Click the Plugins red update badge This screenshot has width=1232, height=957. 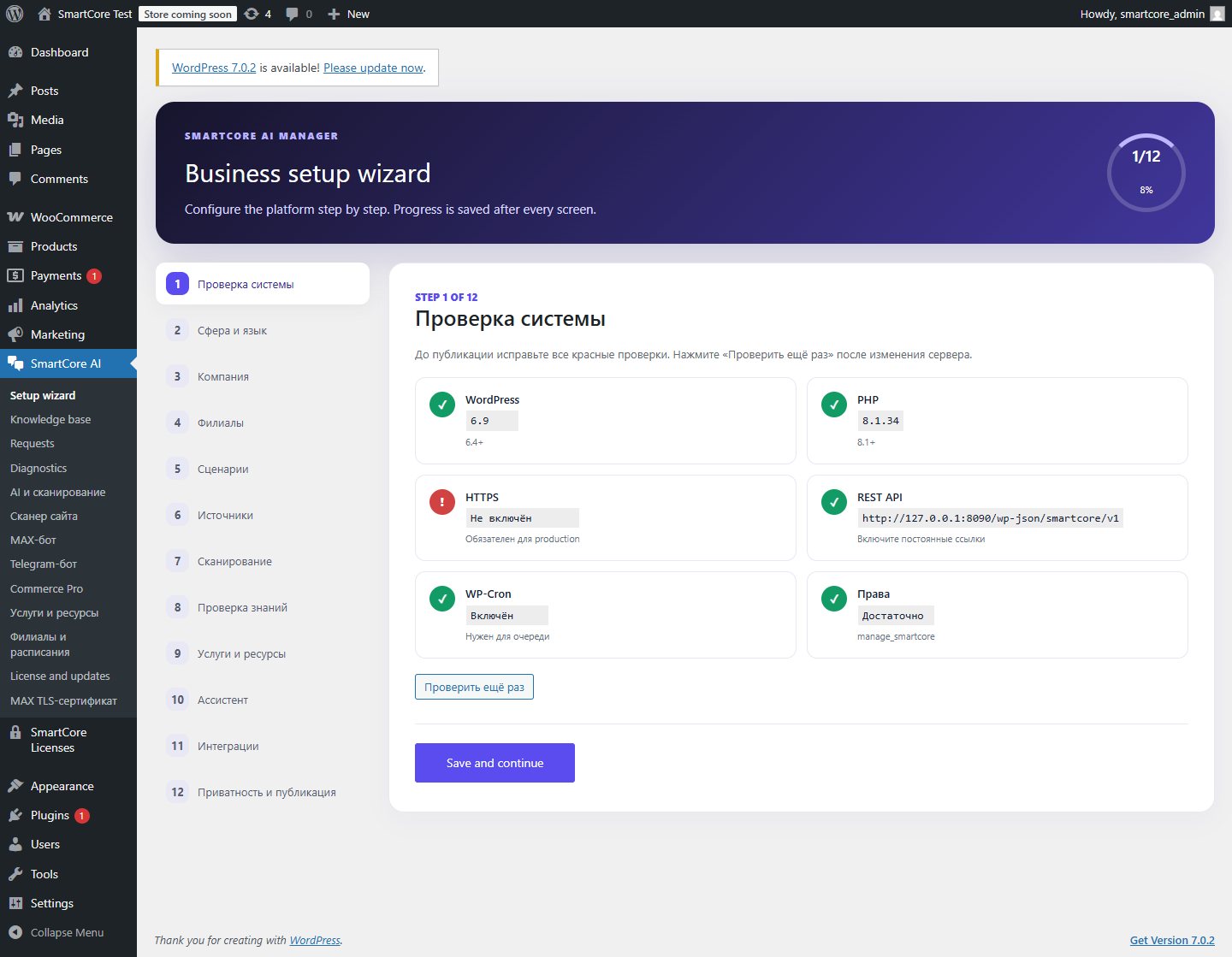point(81,816)
